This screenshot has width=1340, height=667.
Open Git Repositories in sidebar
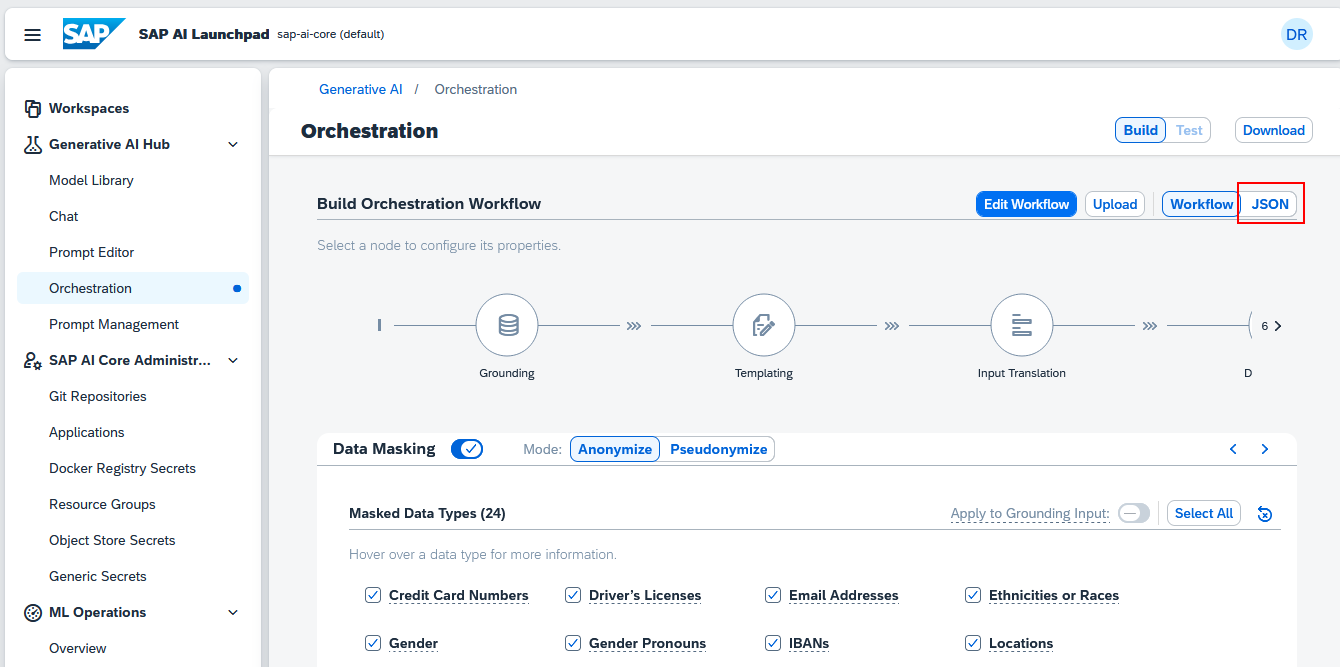pos(133,396)
